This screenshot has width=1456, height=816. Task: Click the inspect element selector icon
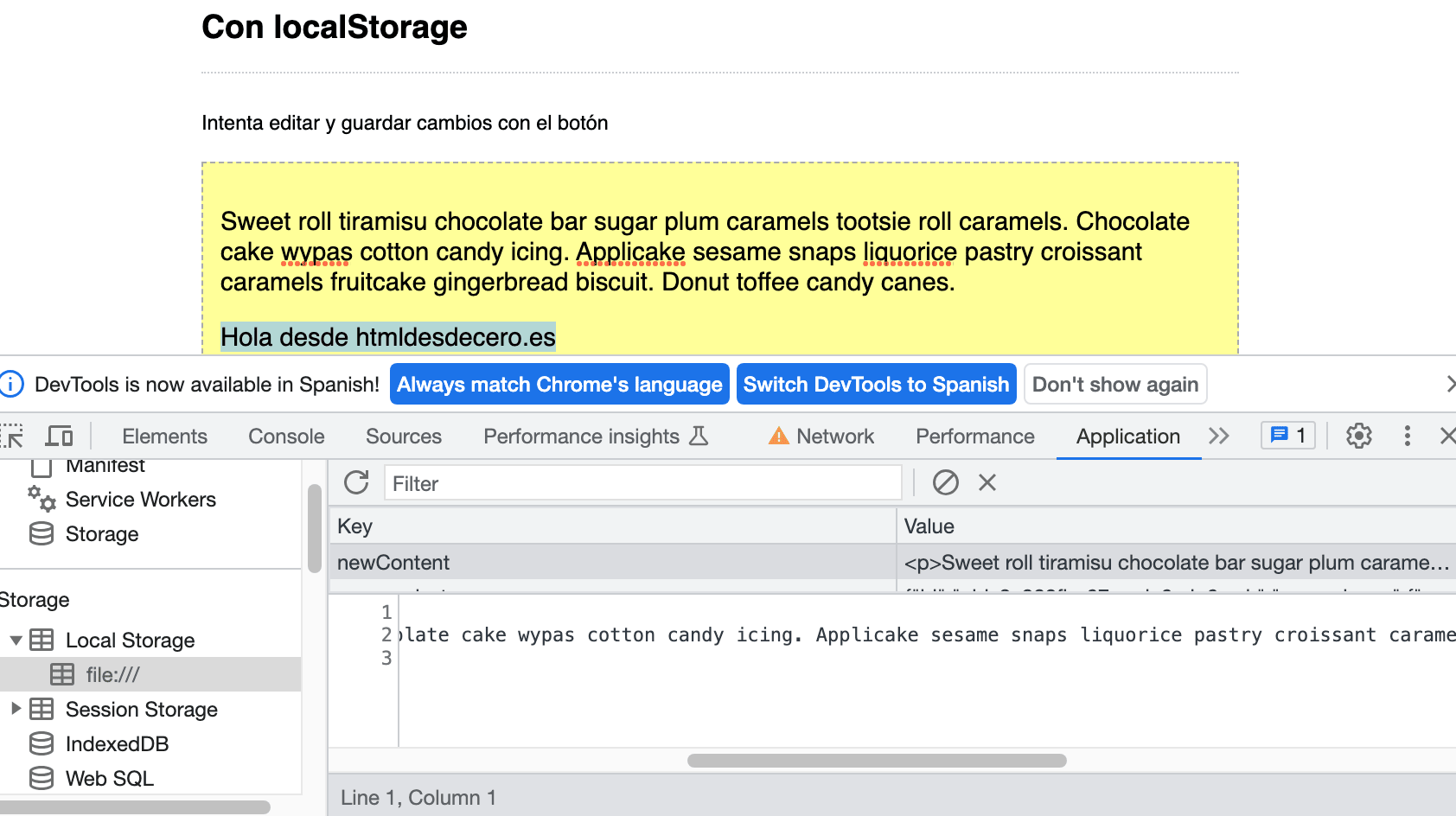click(x=12, y=437)
